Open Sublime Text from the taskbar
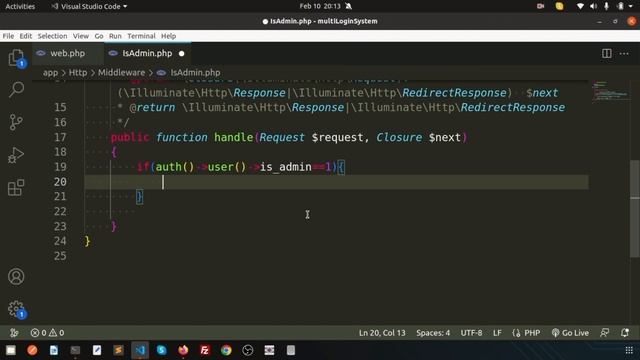This screenshot has width=640, height=360. (x=118, y=350)
